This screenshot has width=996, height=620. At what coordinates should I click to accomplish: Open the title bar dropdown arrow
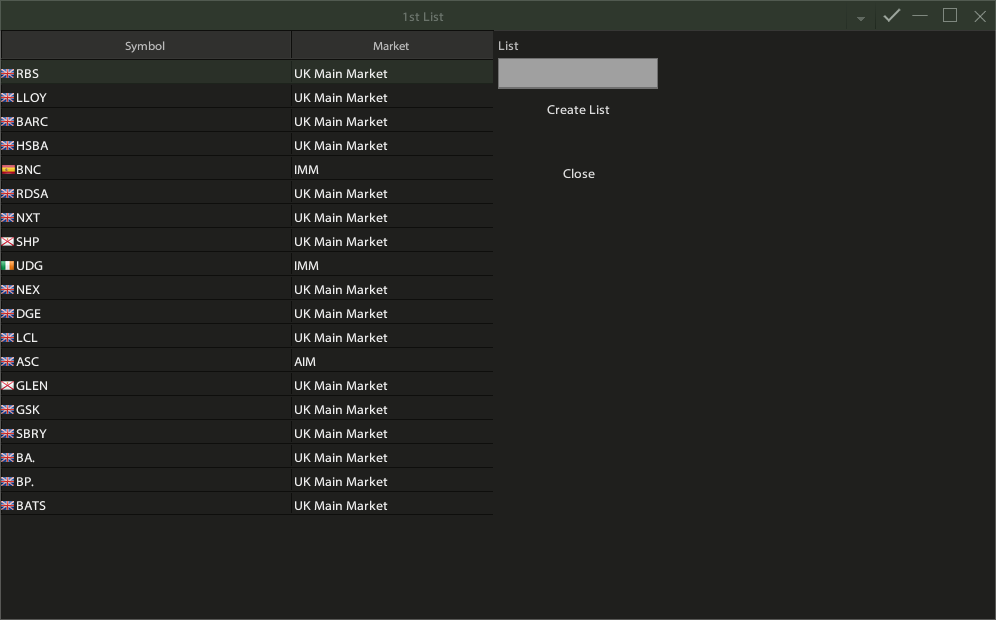coord(860,18)
